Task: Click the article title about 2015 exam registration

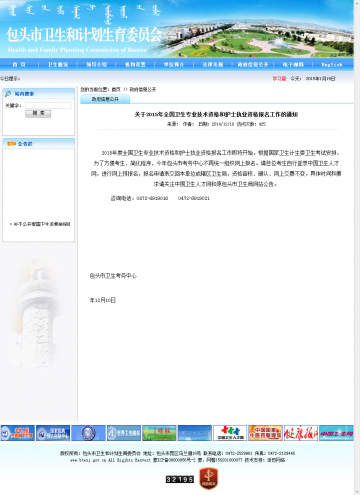Action: coord(216,114)
